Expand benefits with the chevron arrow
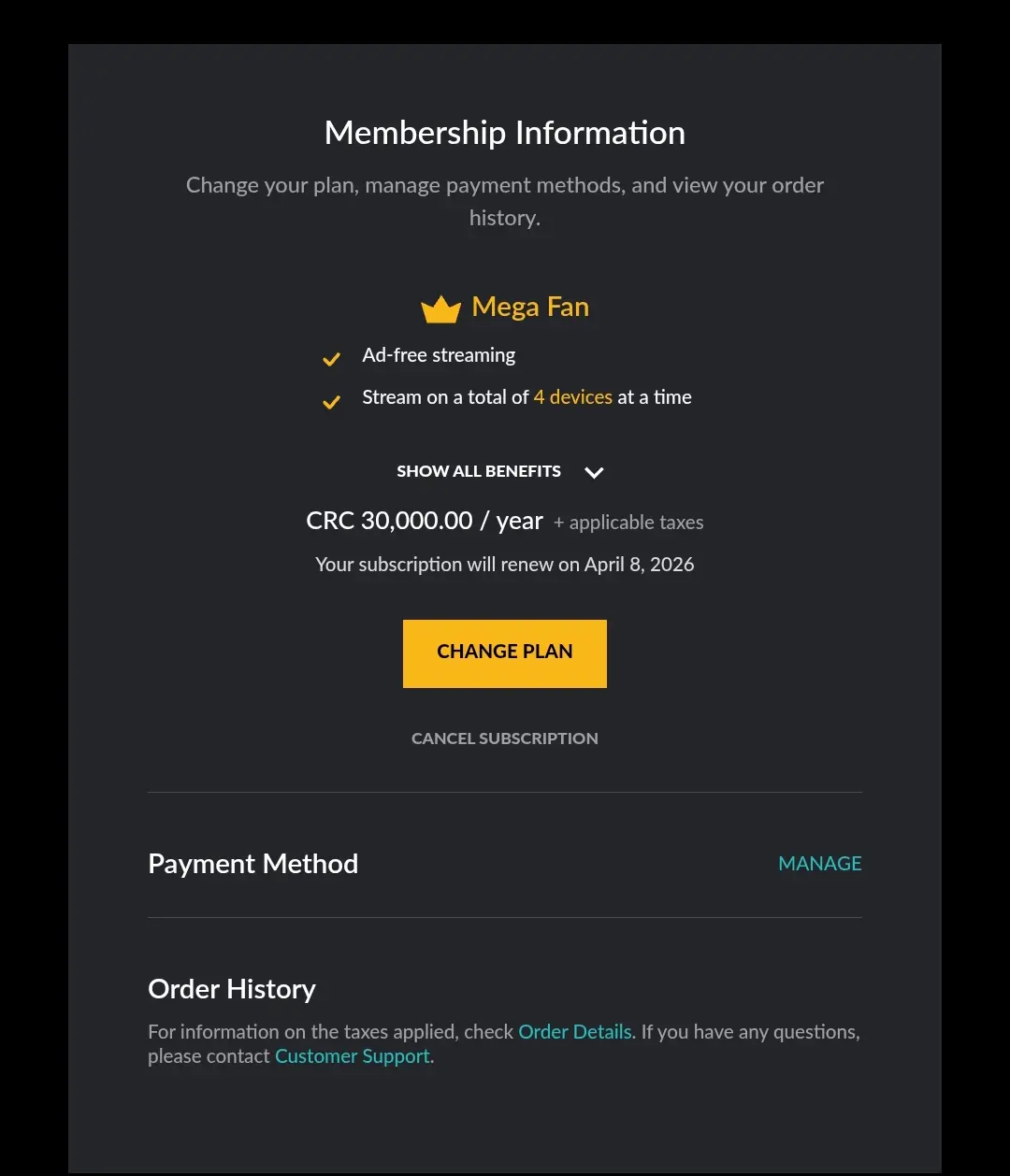This screenshot has width=1010, height=1176. 594,472
